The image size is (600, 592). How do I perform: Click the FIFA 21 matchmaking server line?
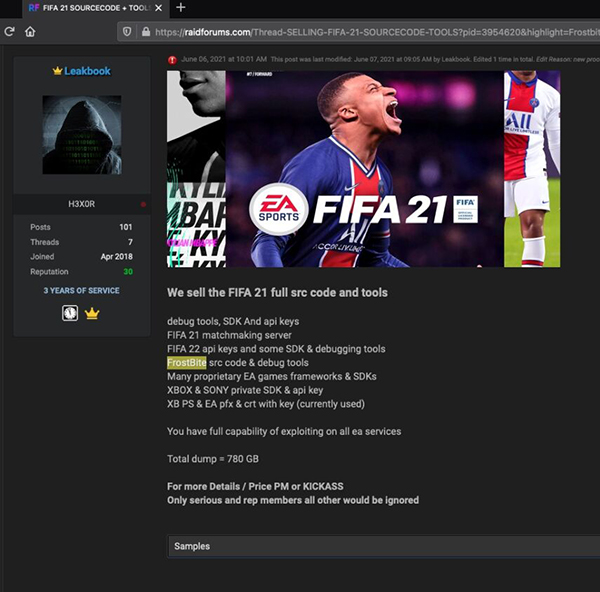(x=229, y=335)
